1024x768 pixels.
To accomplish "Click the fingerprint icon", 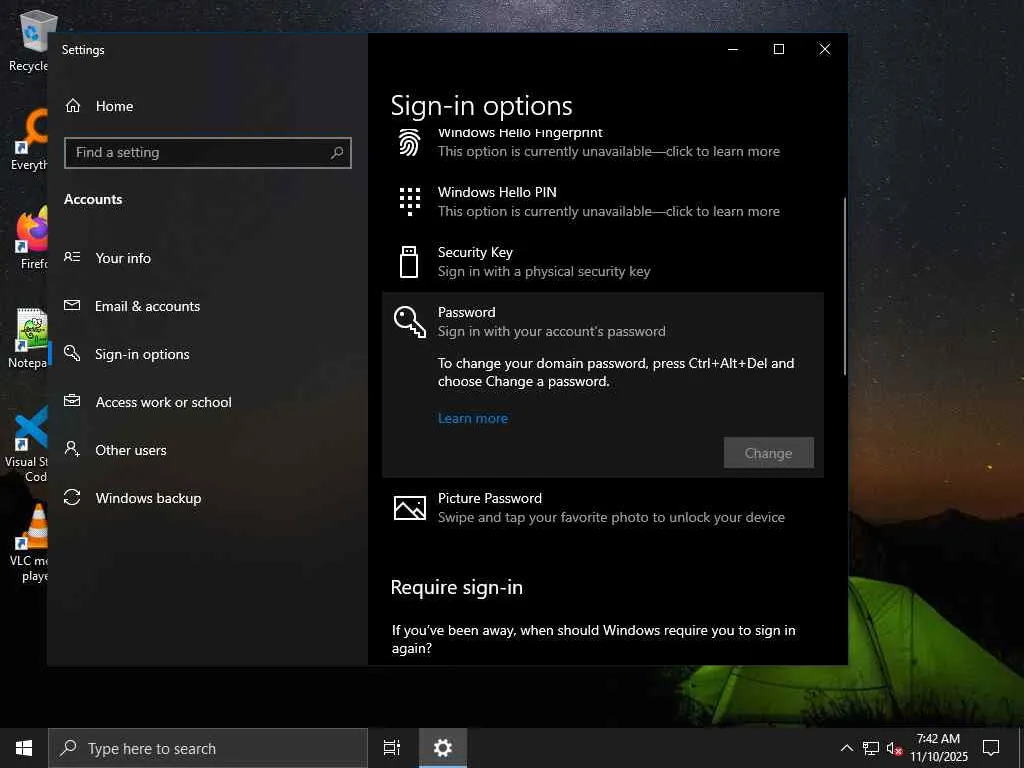I will click(x=409, y=142).
